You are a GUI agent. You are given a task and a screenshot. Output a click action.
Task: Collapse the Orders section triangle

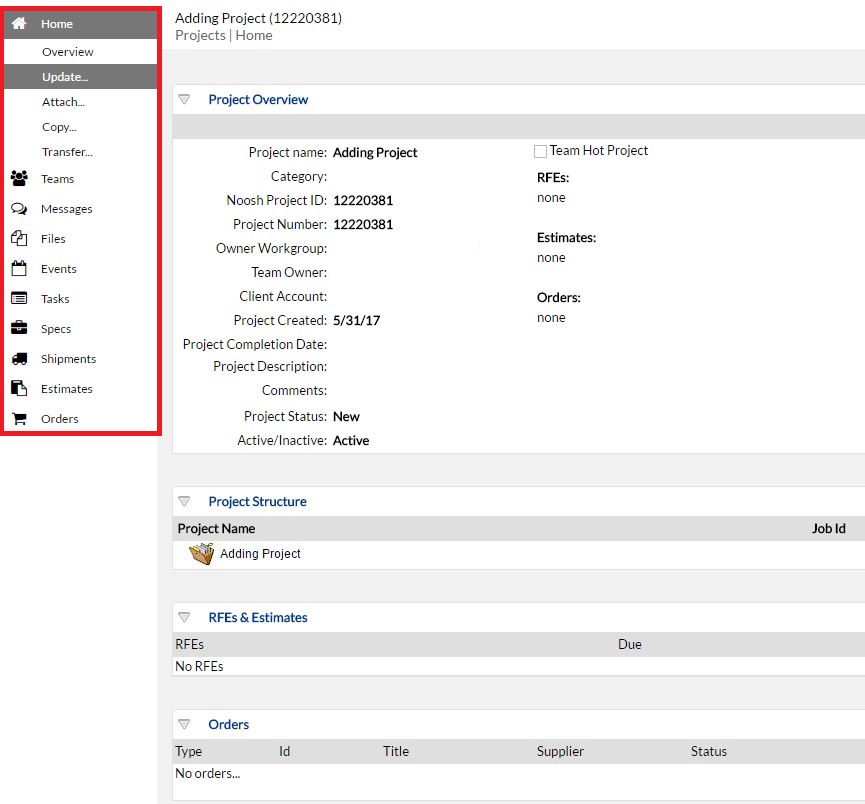tap(184, 724)
